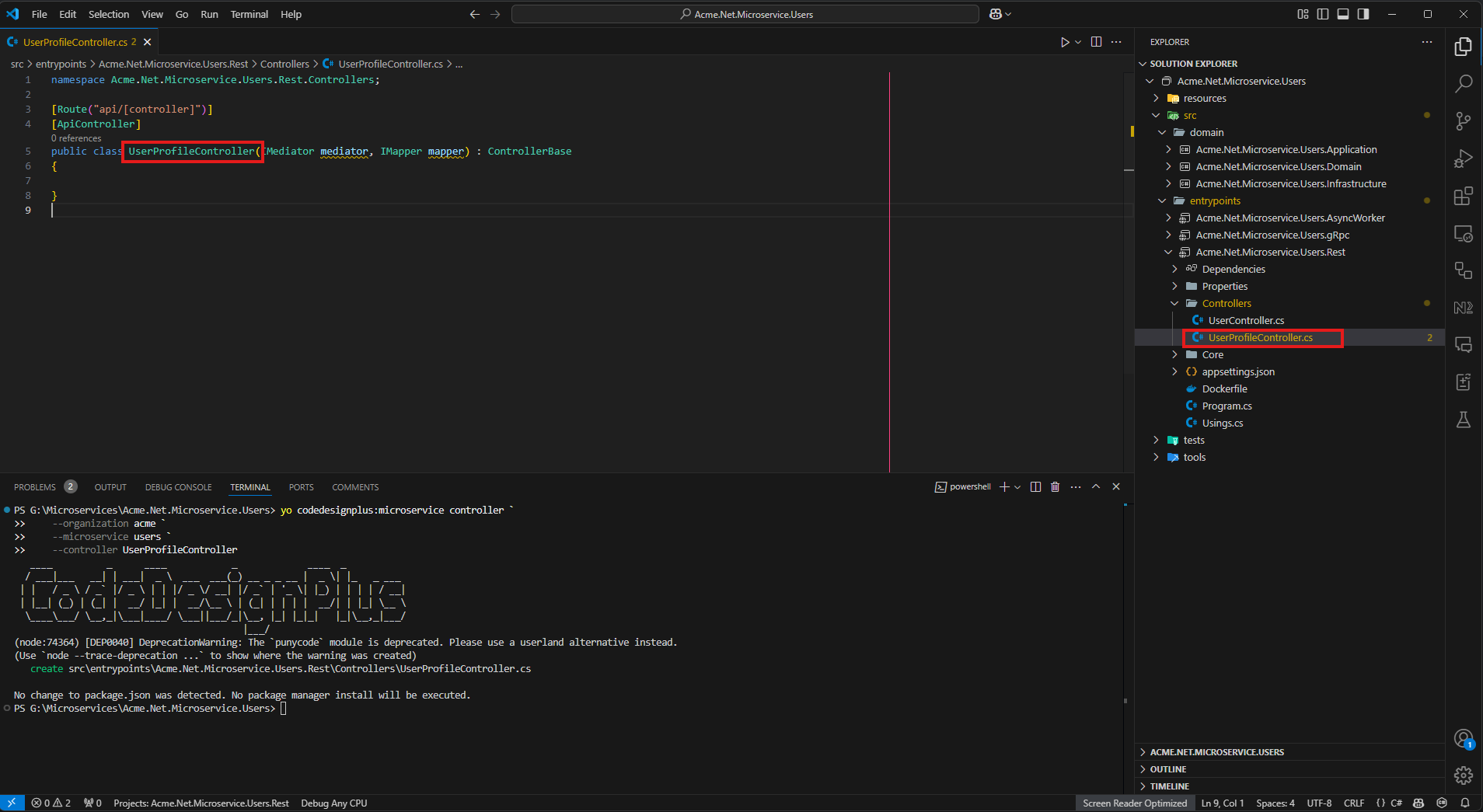Image resolution: width=1483 pixels, height=812 pixels.
Task: Change encoding via UTF-8 status item
Action: 1319,803
